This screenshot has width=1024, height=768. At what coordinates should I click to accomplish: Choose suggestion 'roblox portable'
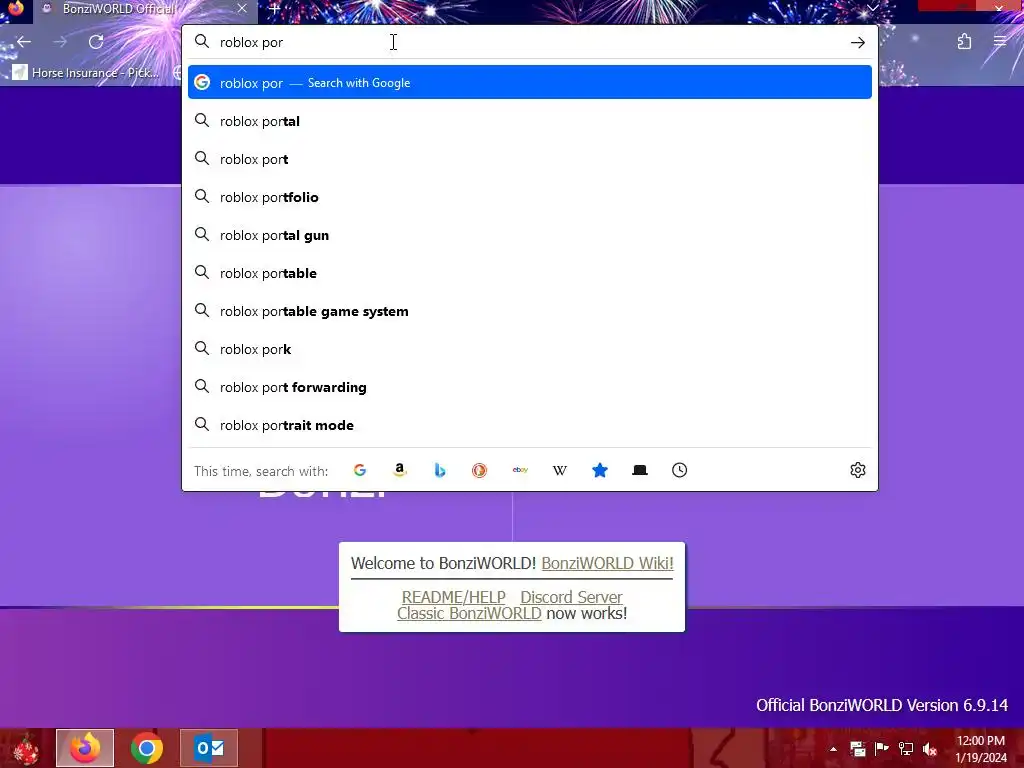point(530,273)
